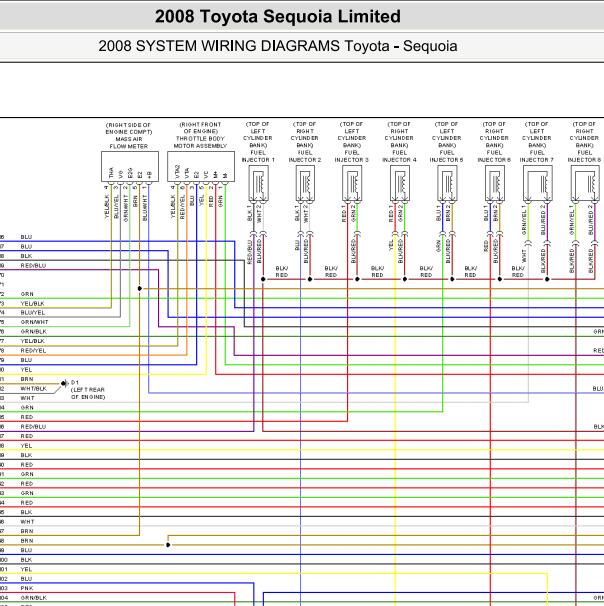Click the title '2008 Toyota Sequoia Limited'
Viewport: 604px width, 606px height.
coord(277,16)
